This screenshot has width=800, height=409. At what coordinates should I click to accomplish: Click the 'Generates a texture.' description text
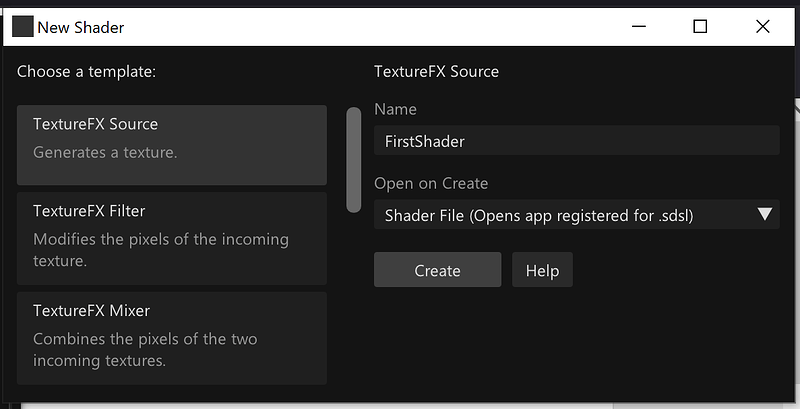[x=105, y=152]
